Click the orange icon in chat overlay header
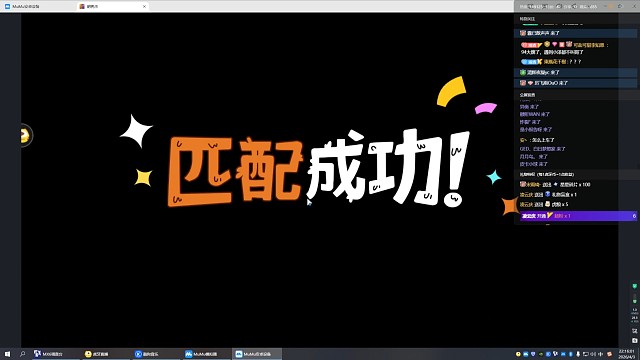Viewport: 640px width, 360px height. pos(611,6)
